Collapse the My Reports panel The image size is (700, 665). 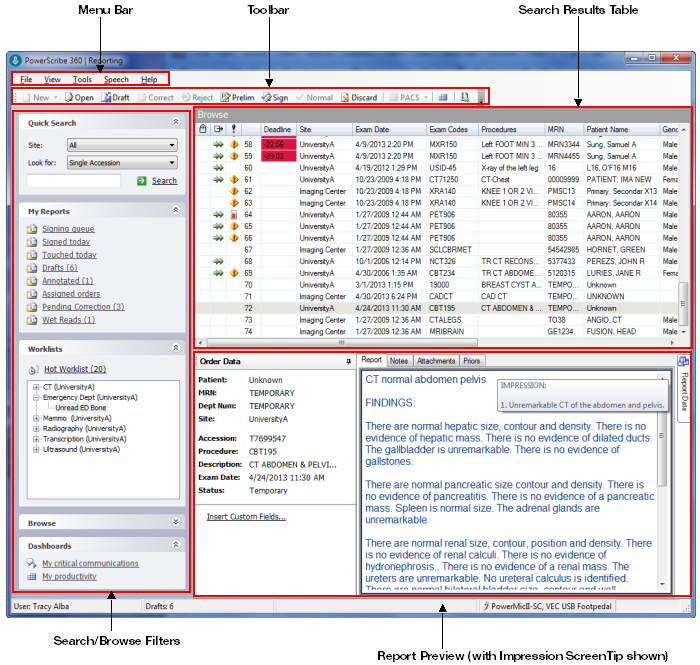[x=176, y=210]
